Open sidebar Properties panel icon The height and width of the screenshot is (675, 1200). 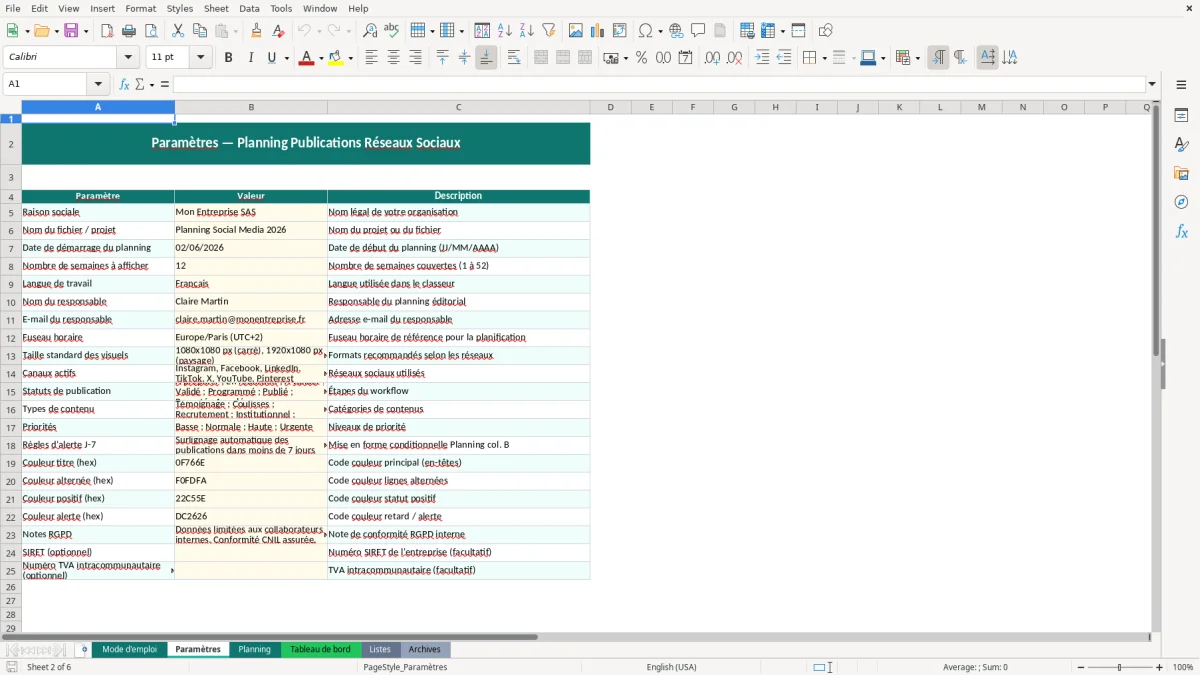point(1181,116)
